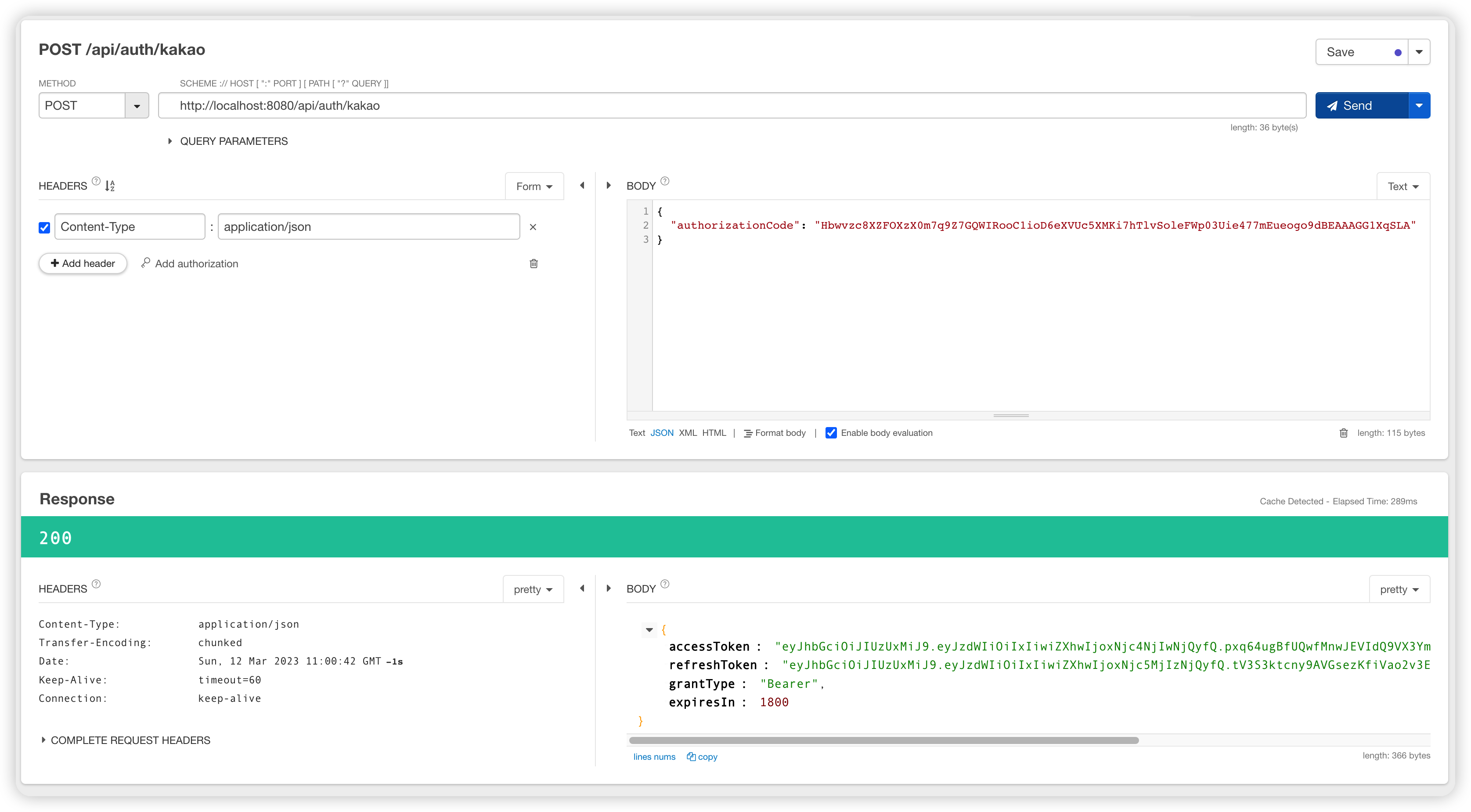Click the response body horizontal scrollbar
The height and width of the screenshot is (812, 1471).
[883, 740]
